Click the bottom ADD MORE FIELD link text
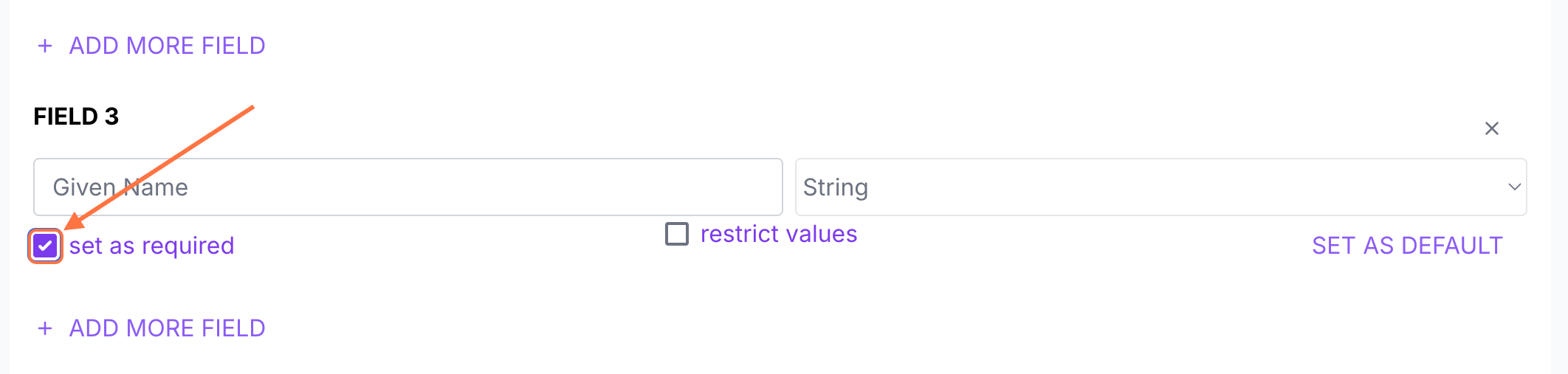This screenshot has width=1568, height=374. [167, 328]
